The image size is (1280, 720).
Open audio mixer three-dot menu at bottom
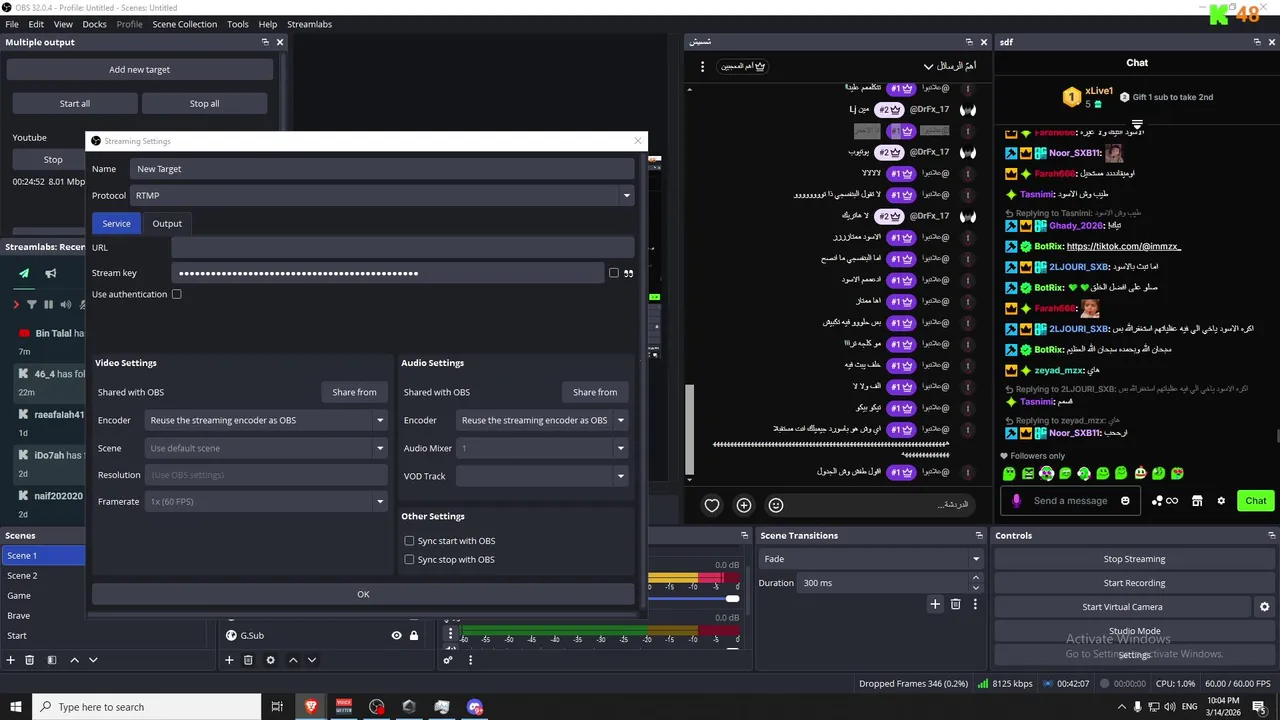pyautogui.click(x=470, y=660)
